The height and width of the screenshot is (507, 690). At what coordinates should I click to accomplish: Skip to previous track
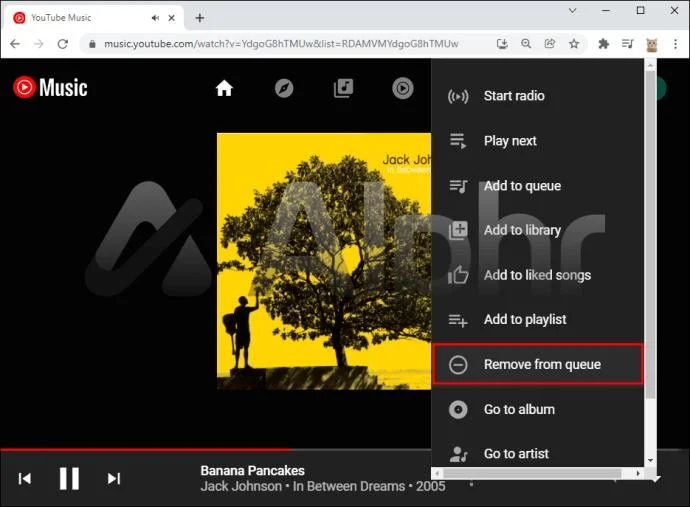[x=25, y=478]
